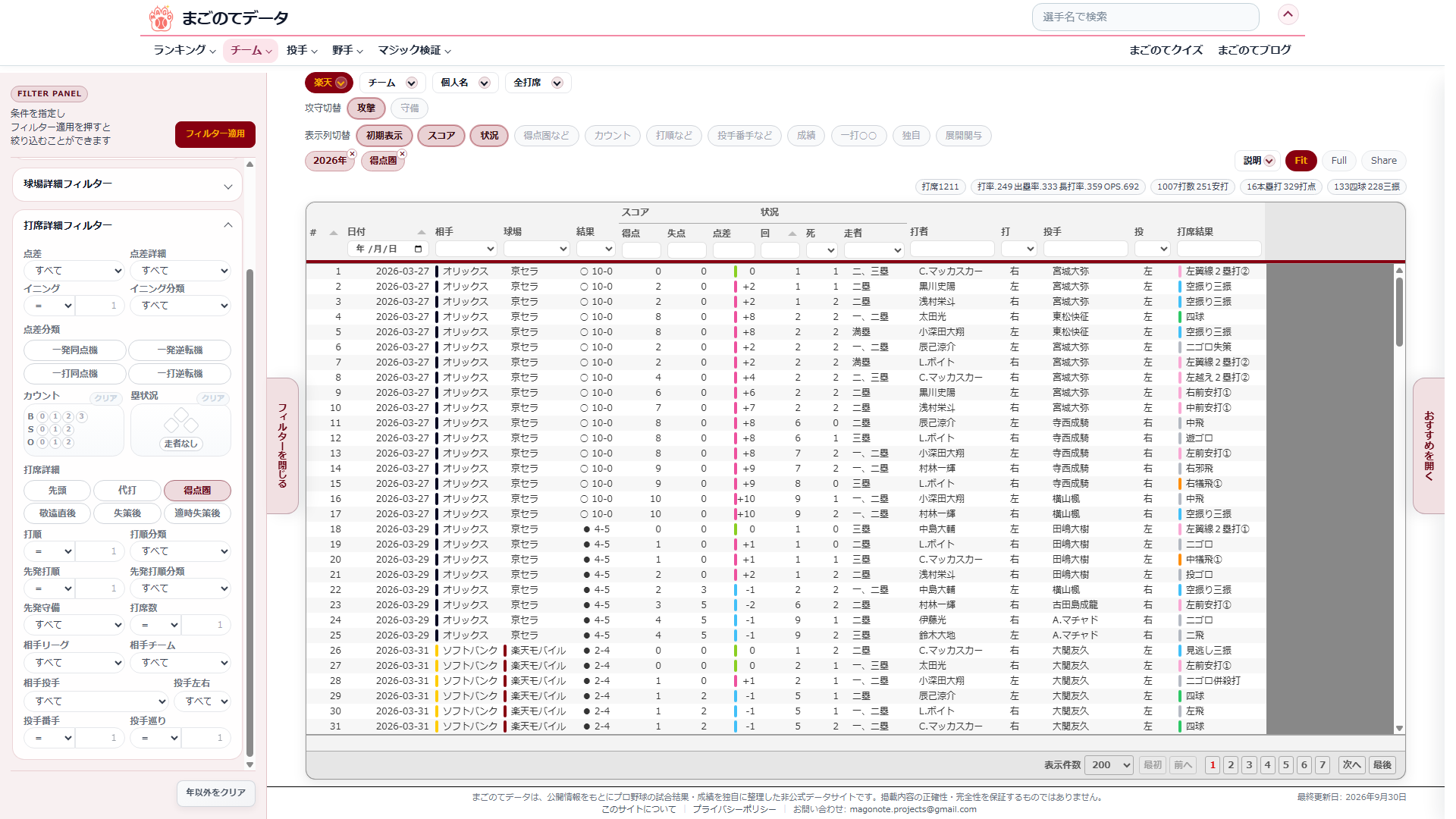This screenshot has height=819, width=1456.
Task: Click the table scrollbar down arrow
Action: pos(1399,728)
